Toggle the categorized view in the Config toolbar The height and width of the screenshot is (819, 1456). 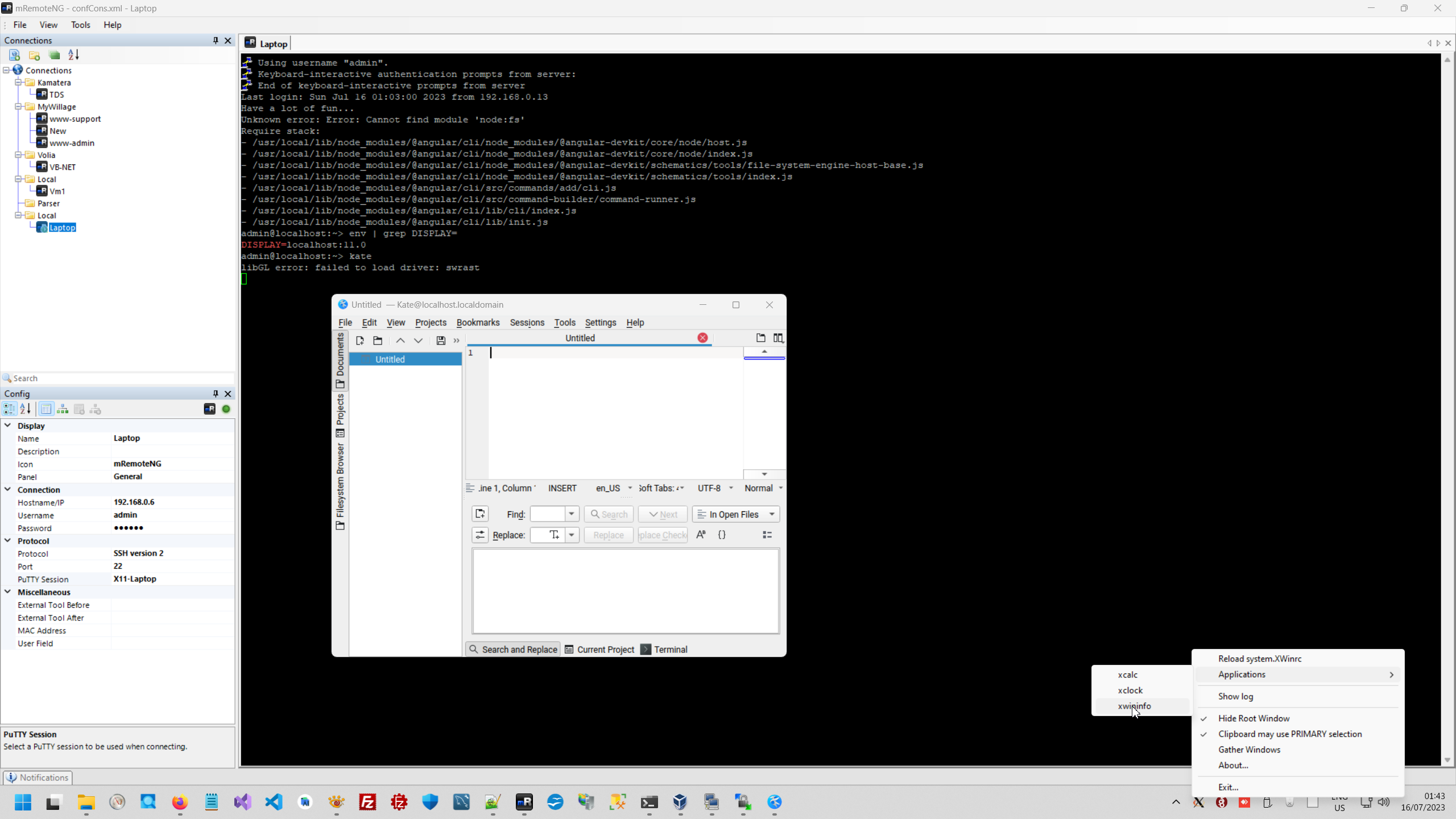[x=10, y=409]
